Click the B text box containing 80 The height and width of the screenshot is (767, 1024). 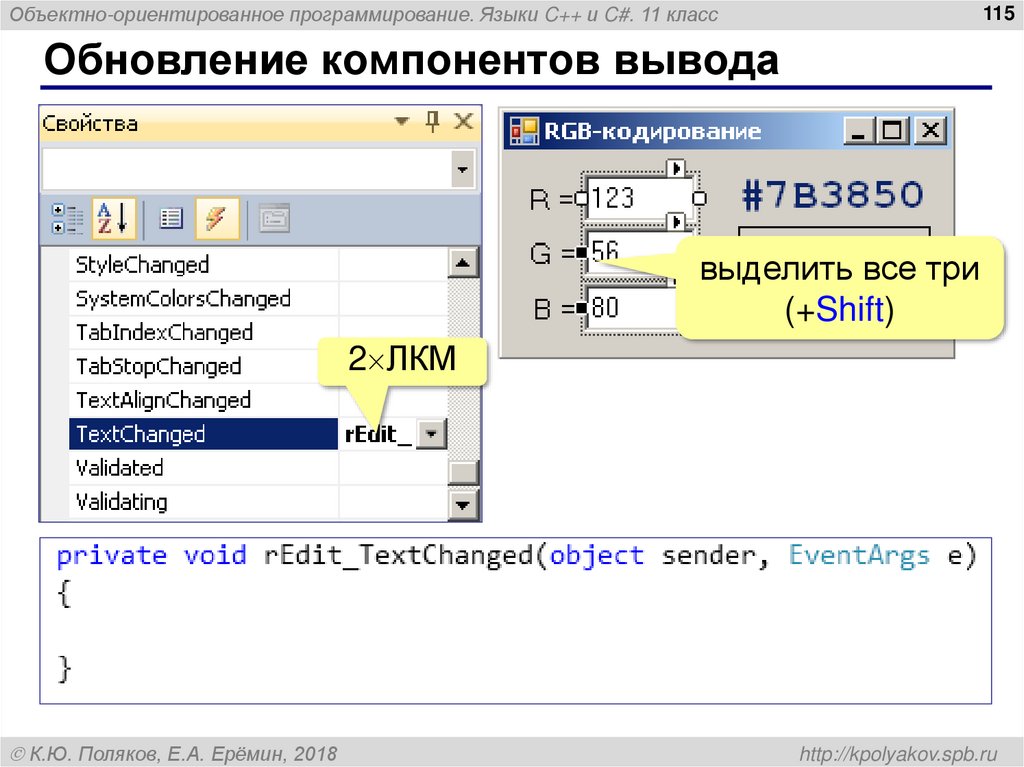click(x=632, y=307)
